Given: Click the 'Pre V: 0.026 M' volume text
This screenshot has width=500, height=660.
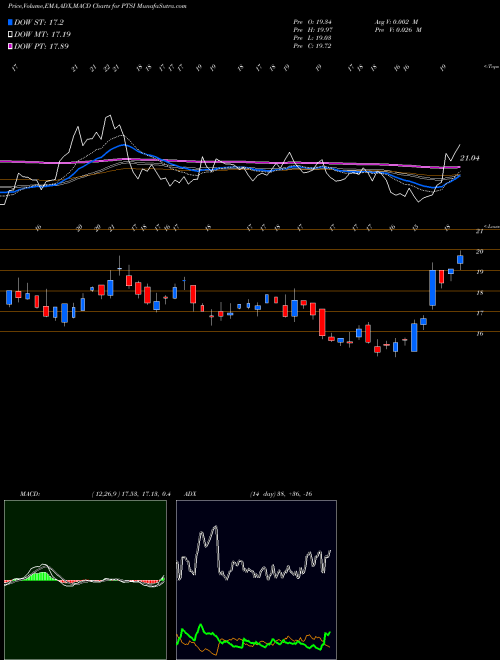Looking at the screenshot, I should point(397,29).
